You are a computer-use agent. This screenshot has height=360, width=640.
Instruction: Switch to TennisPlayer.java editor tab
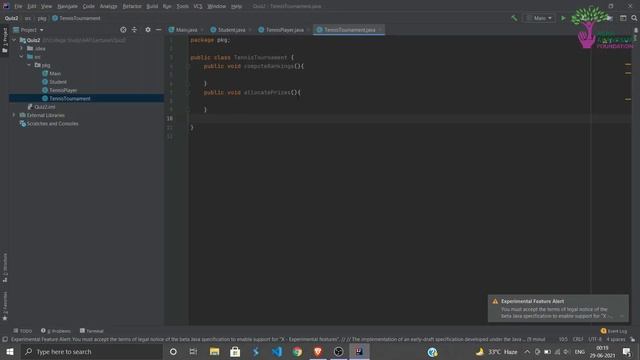[x=284, y=30]
